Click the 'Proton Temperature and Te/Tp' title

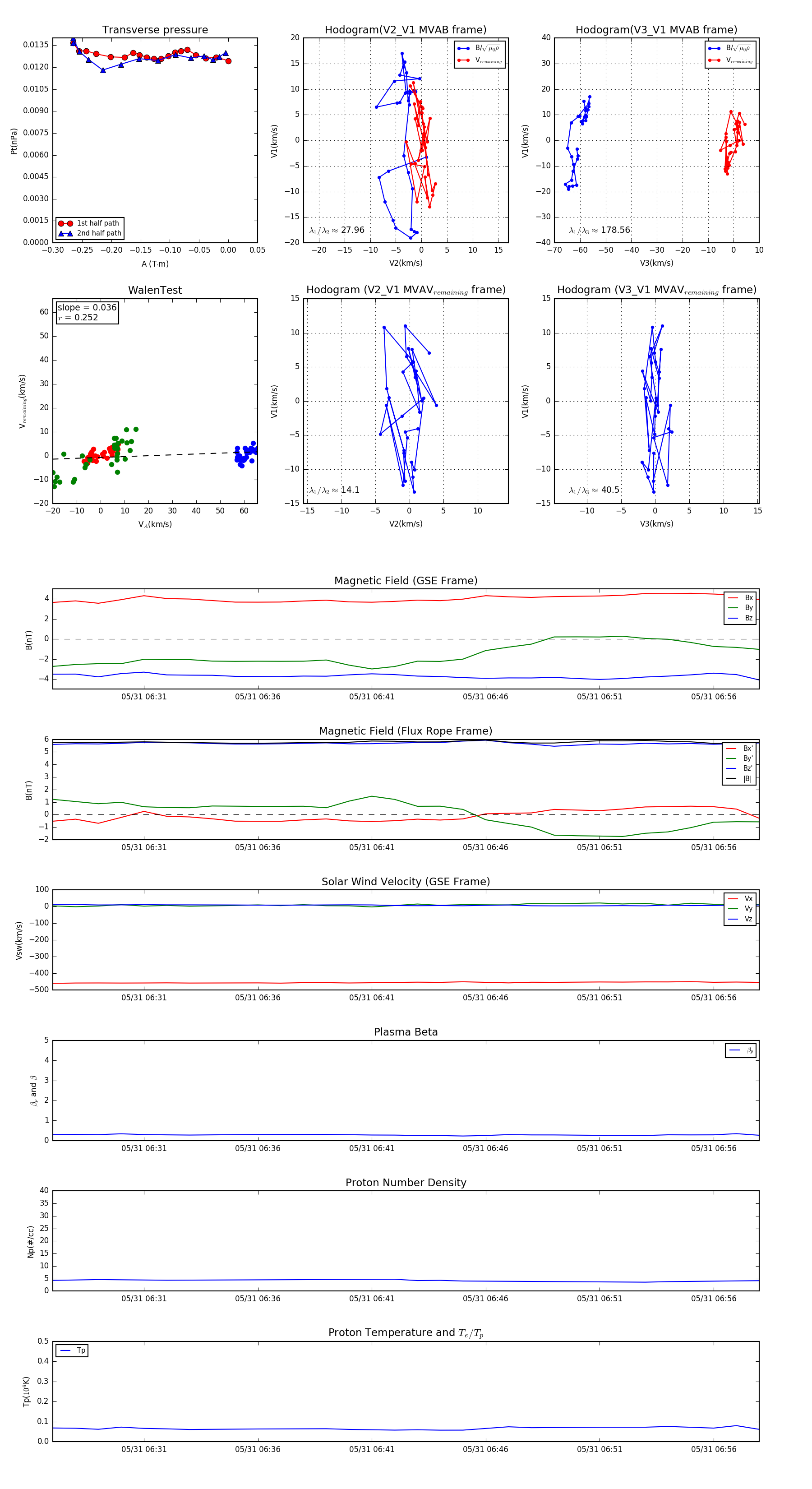tap(406, 1333)
